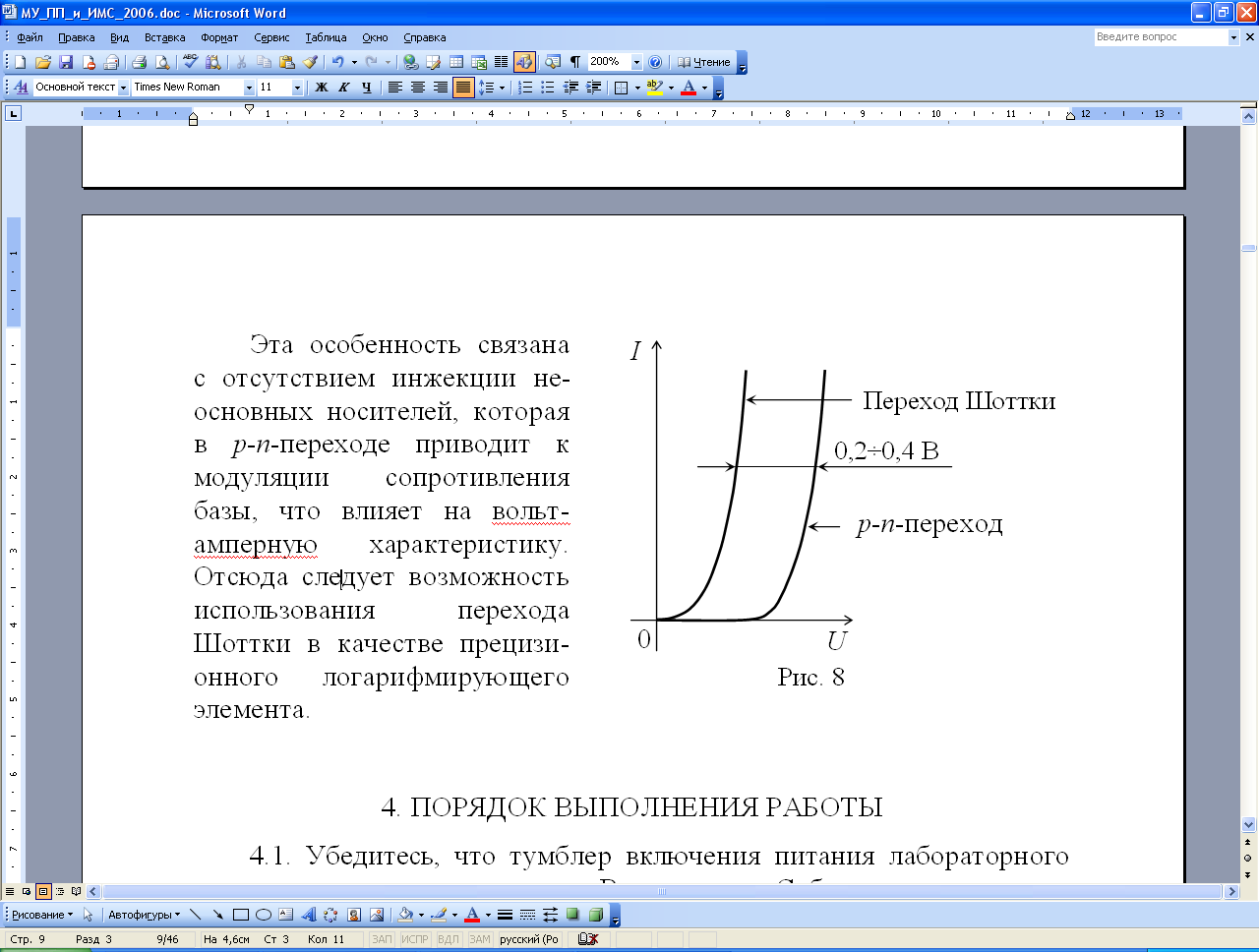Open Styles and Formatting pane icon

(20, 88)
